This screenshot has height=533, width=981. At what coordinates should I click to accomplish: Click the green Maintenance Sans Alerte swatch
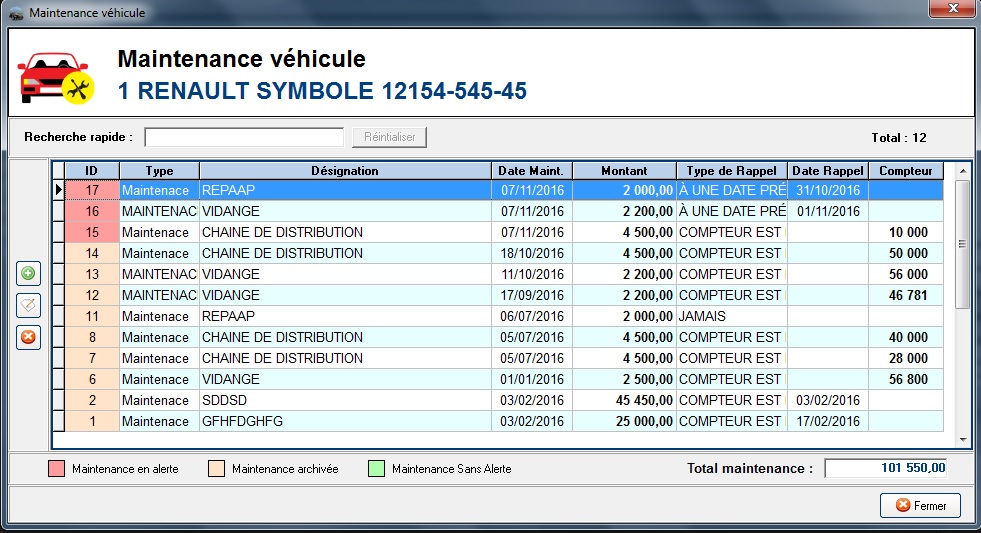coord(376,469)
